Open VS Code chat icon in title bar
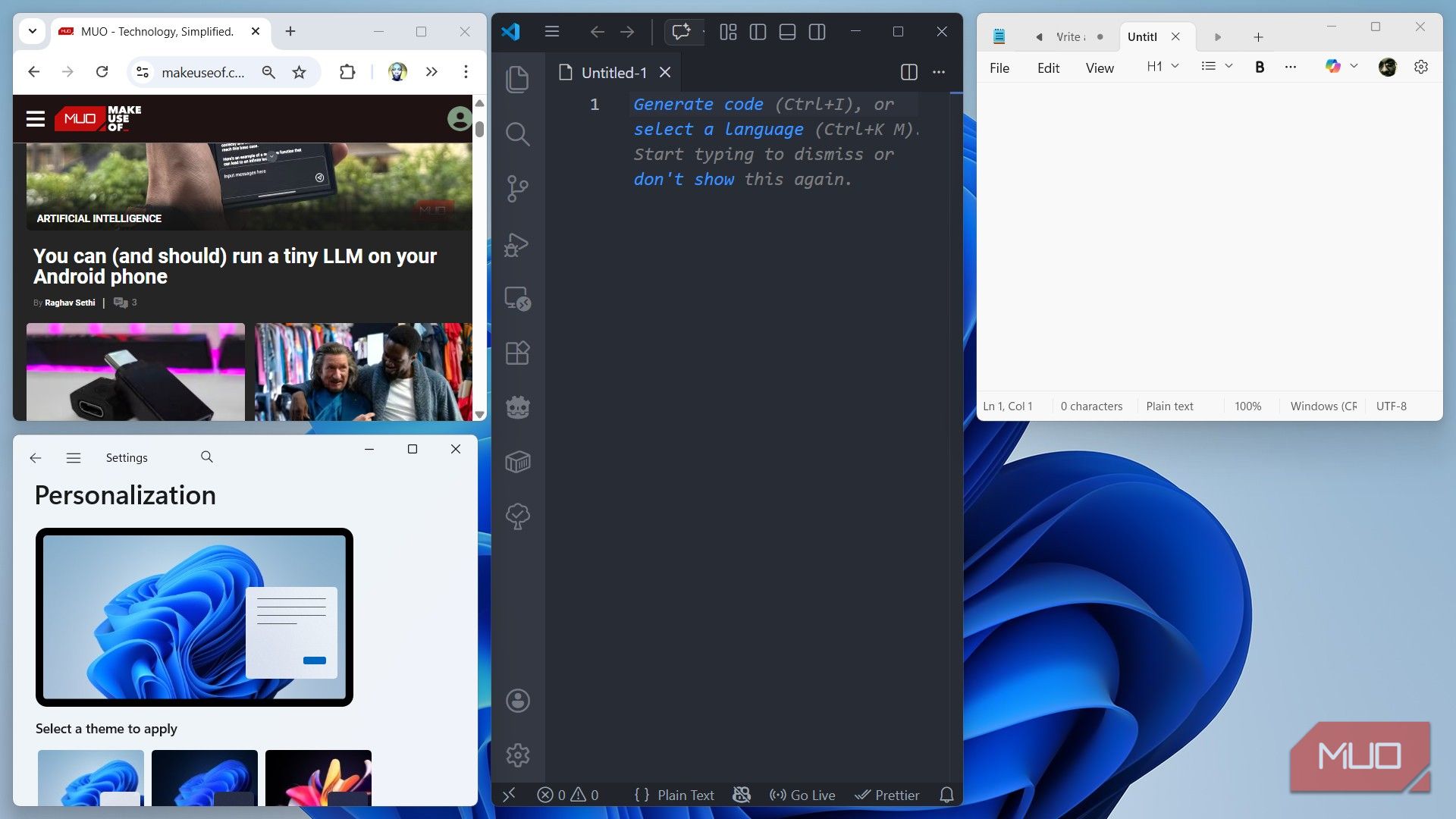The image size is (1456, 819). tap(681, 32)
